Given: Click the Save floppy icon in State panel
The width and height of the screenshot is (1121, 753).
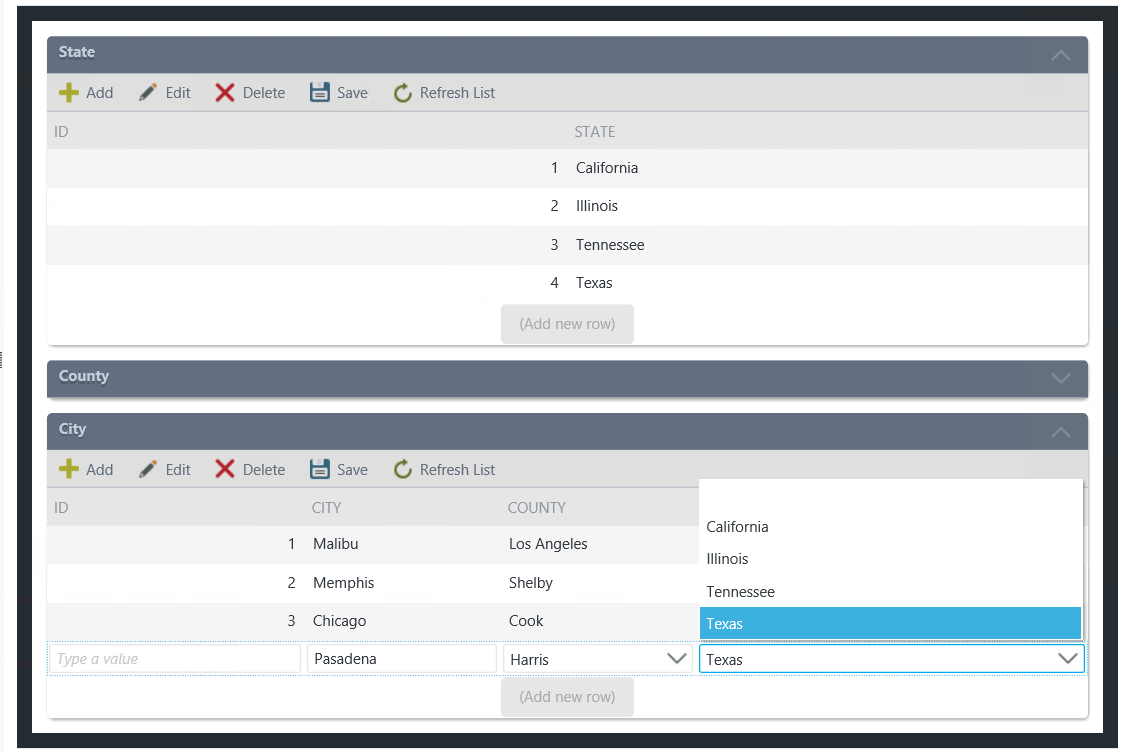Looking at the screenshot, I should tap(320, 92).
